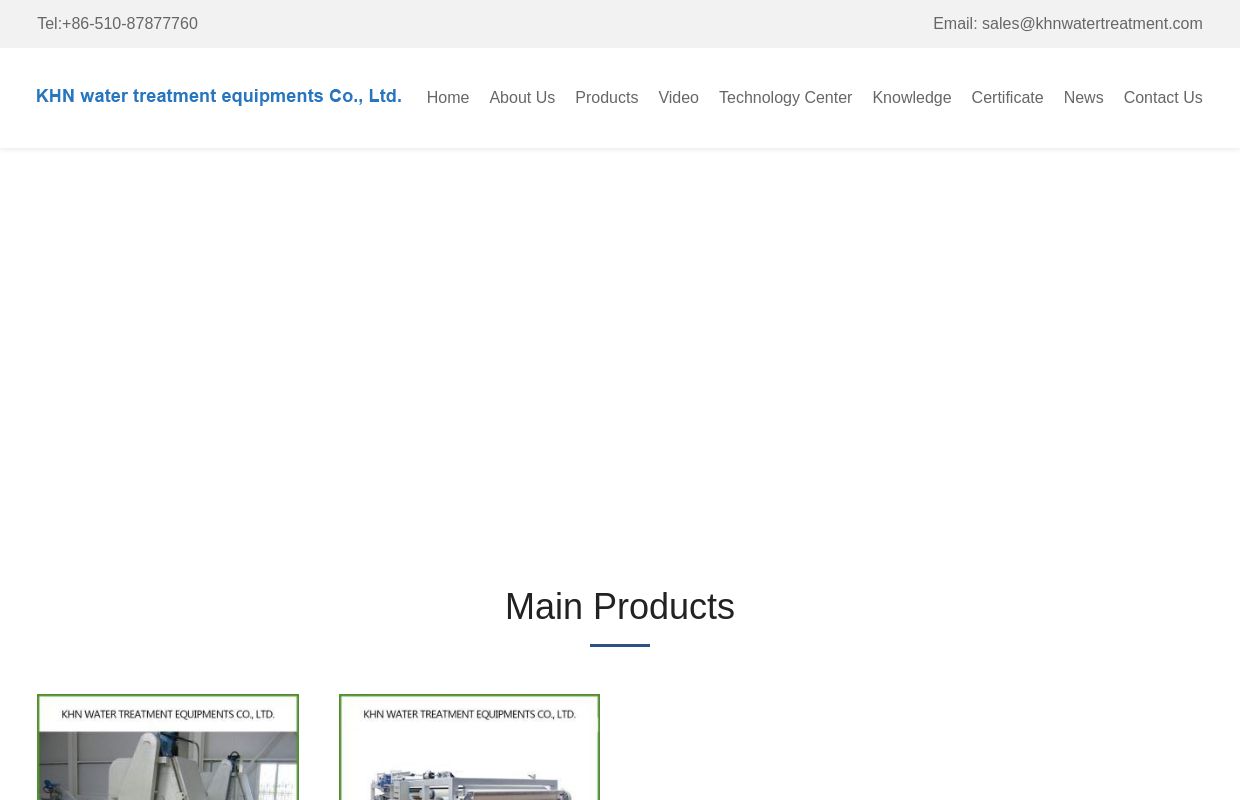Select the Main Products heading

(x=620, y=607)
